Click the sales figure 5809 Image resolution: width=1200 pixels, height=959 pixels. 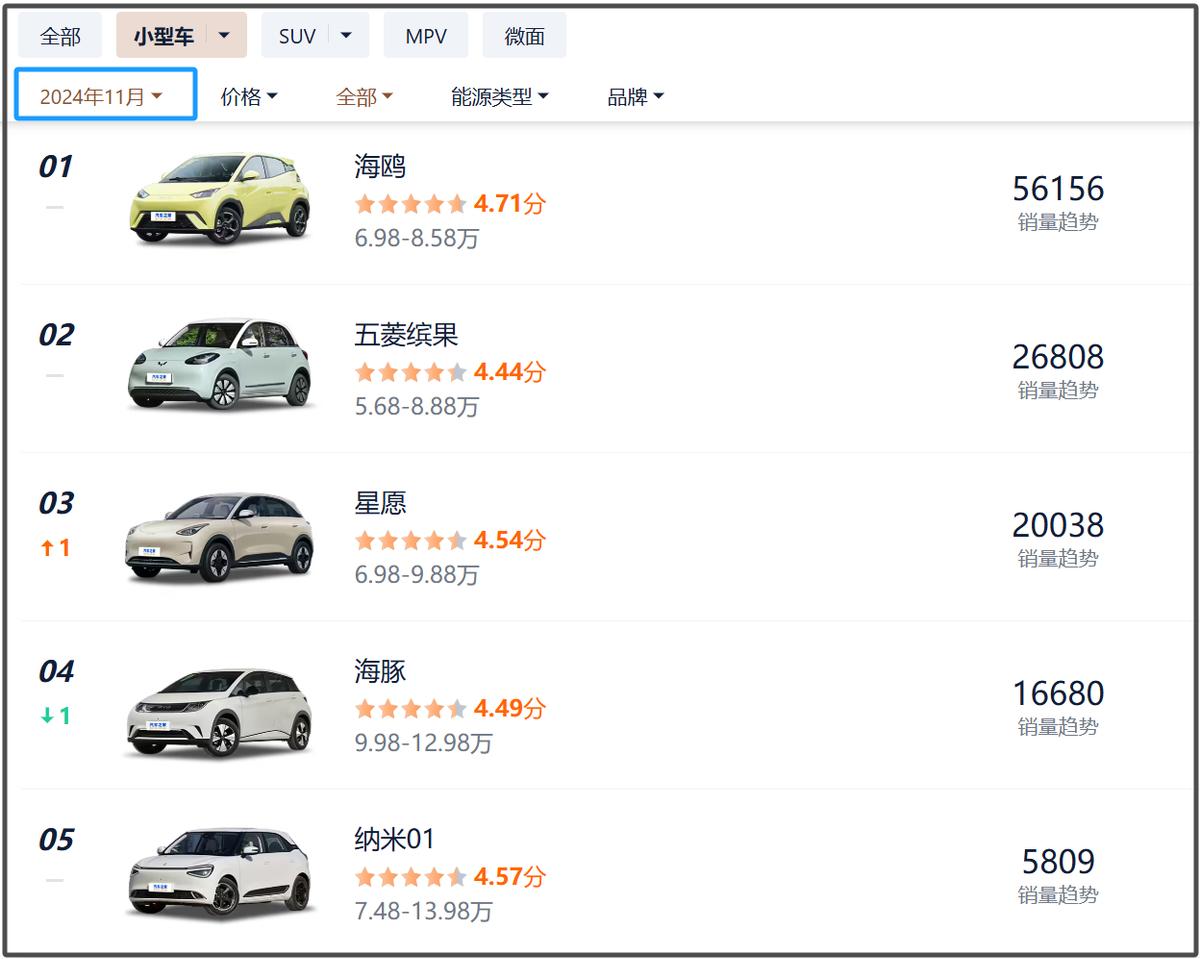tap(1058, 860)
